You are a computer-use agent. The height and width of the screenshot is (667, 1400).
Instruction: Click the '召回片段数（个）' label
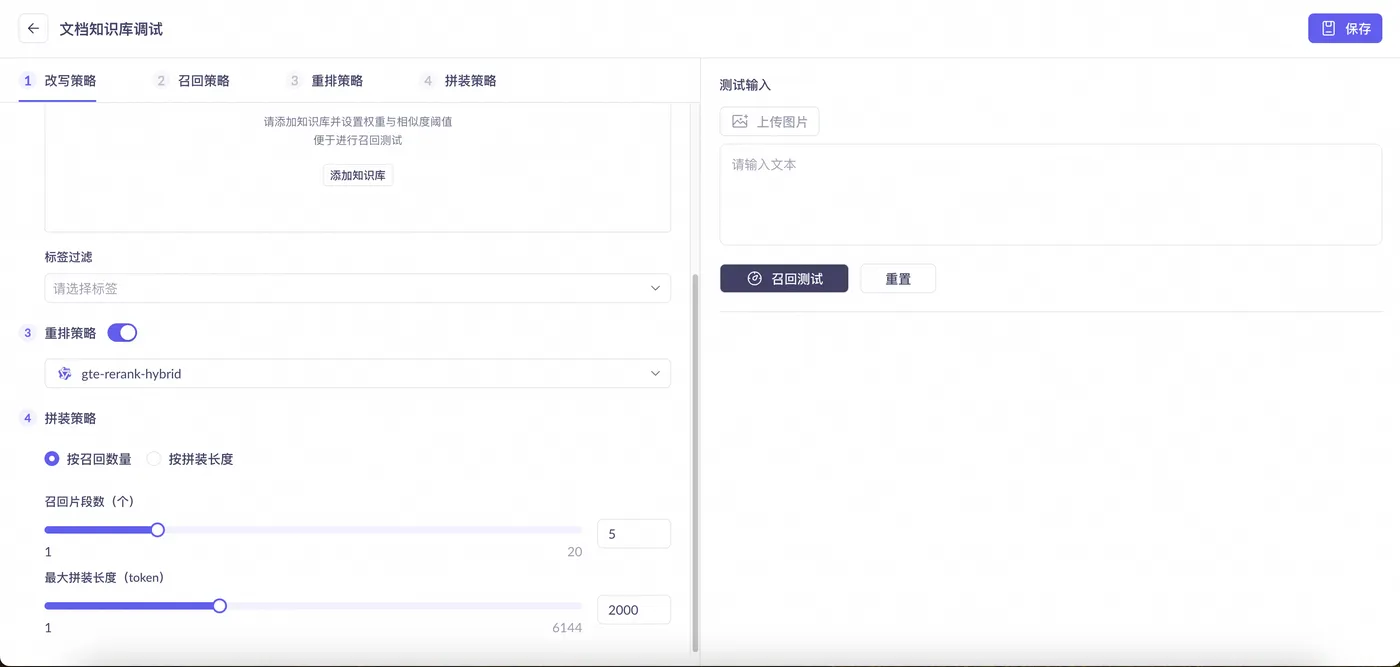pos(90,501)
